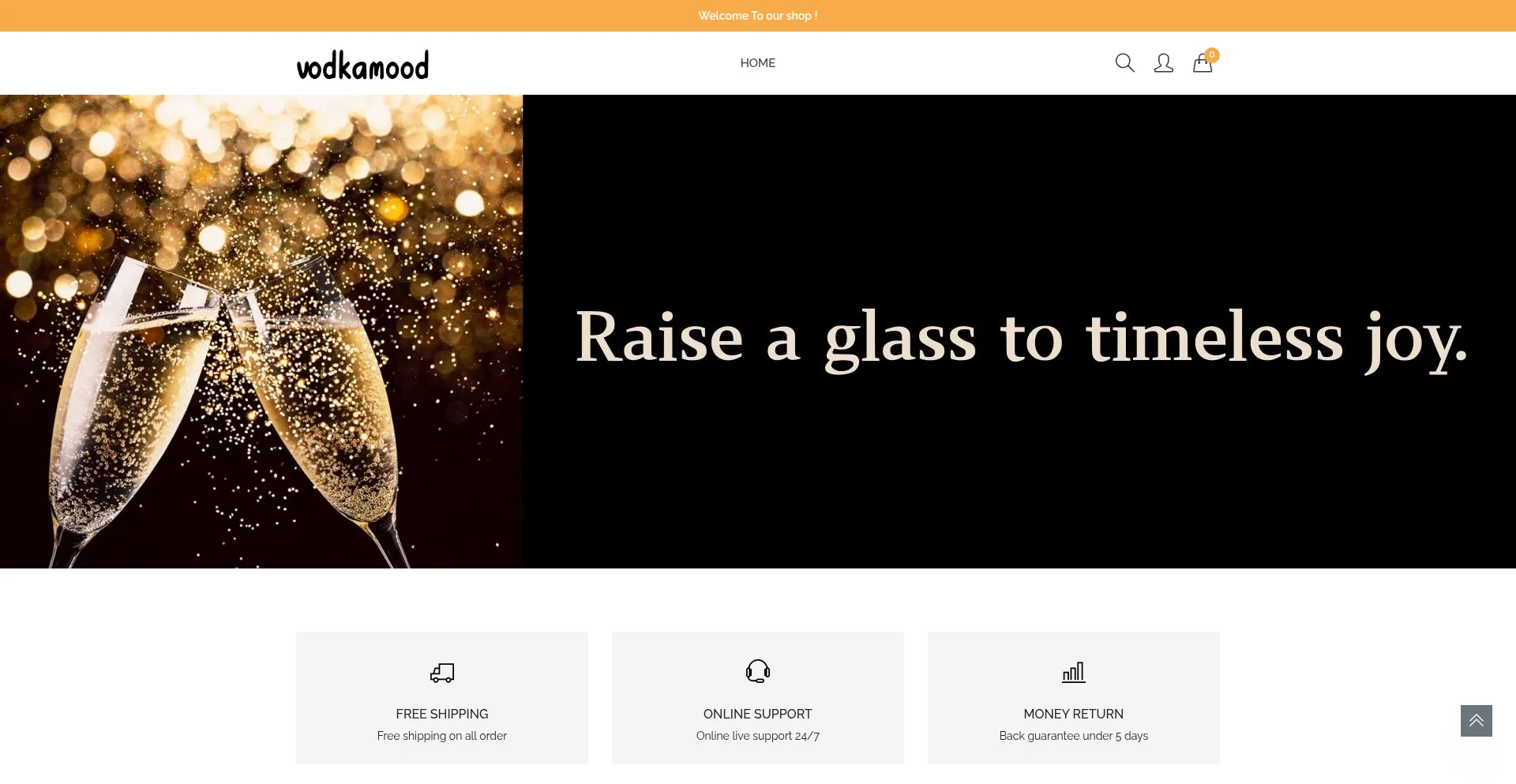1516x784 pixels.
Task: Go to the HOME menu item
Action: [758, 63]
